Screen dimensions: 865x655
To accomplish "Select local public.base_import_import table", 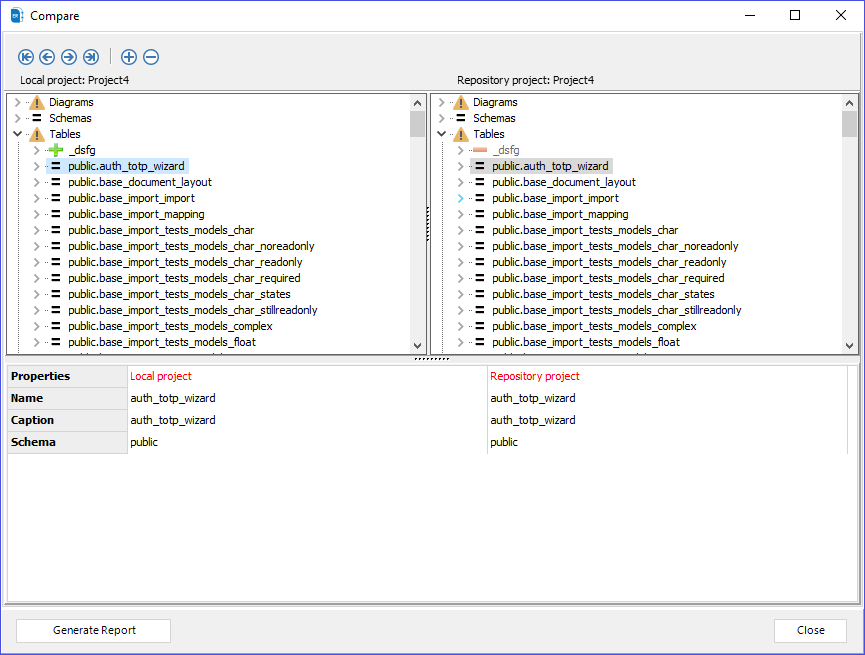I will 131,198.
